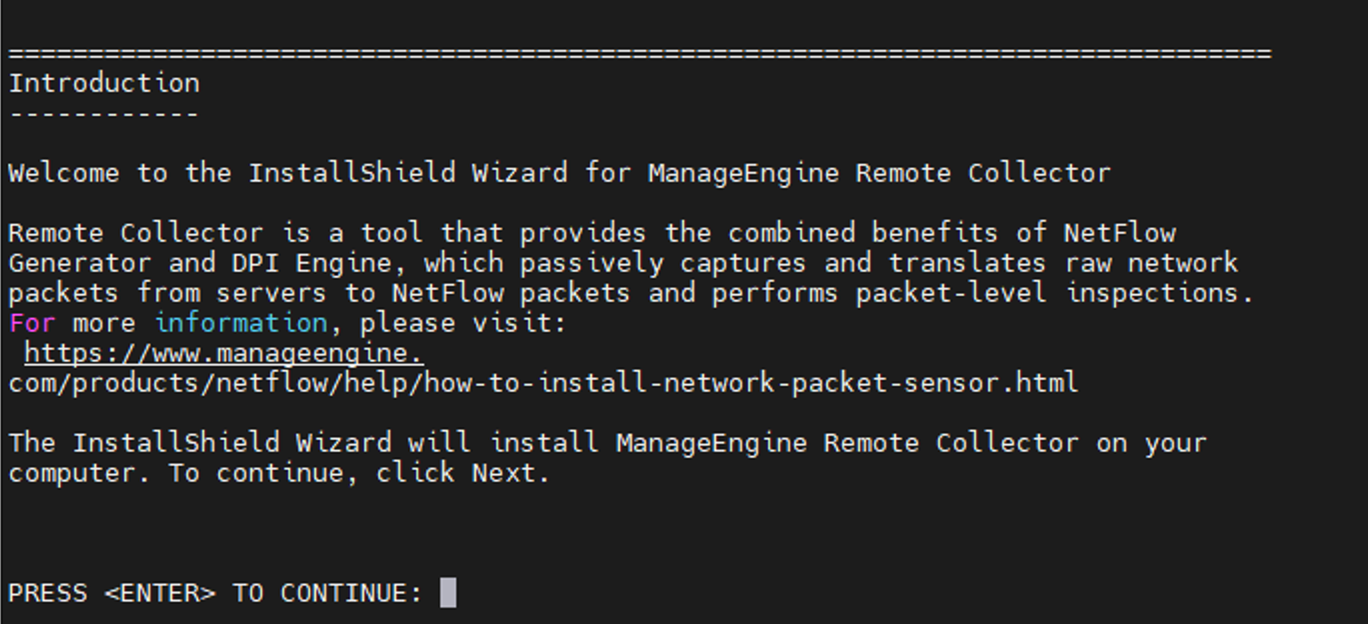
Task: Click the text "please visit:"
Action: tap(463, 323)
